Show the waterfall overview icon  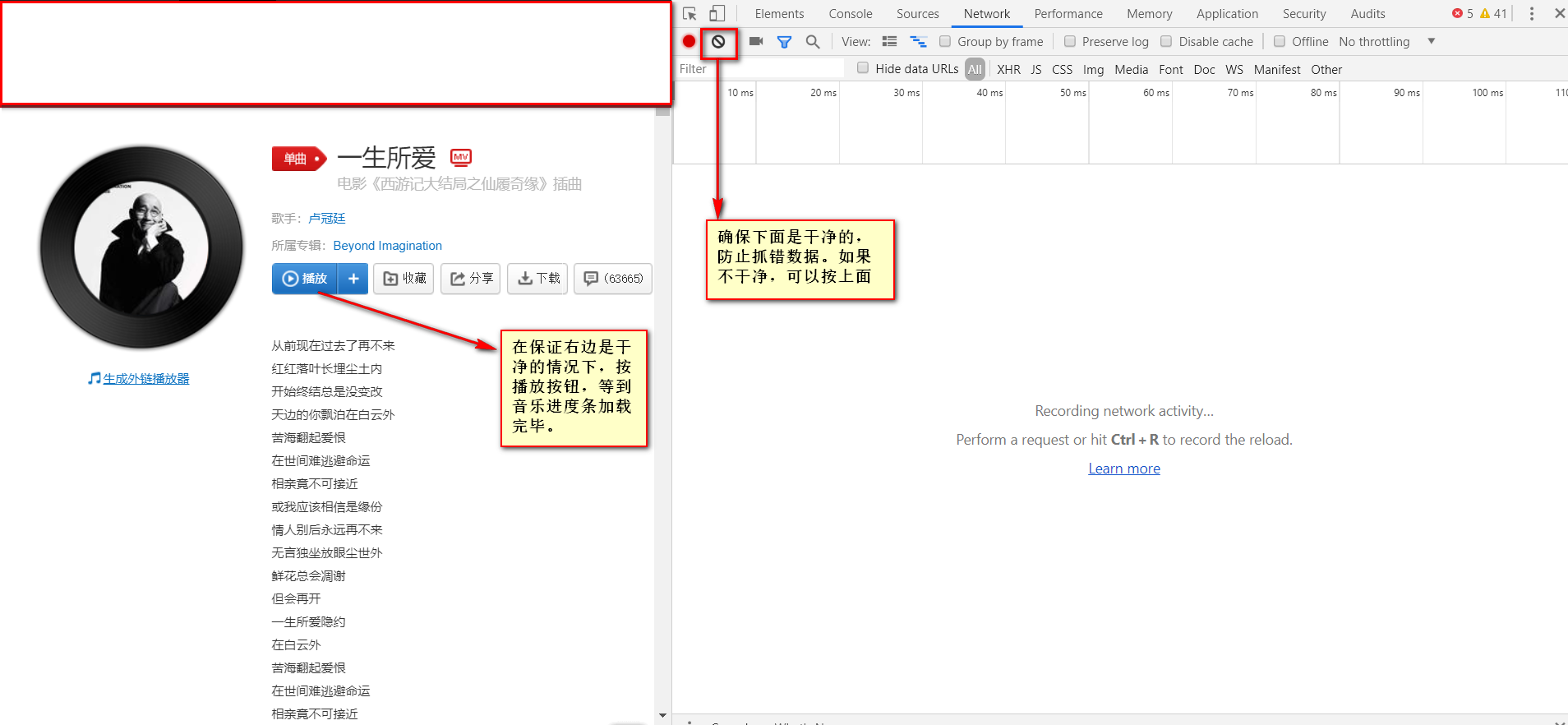(x=918, y=41)
